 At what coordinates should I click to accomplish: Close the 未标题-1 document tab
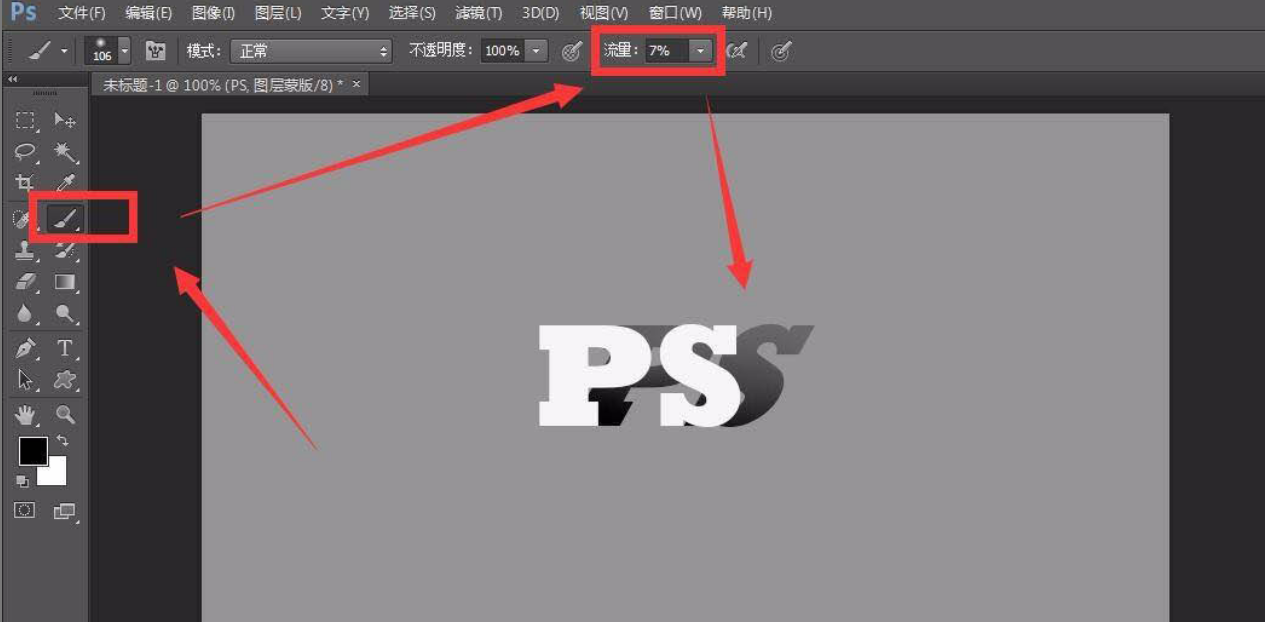point(356,85)
